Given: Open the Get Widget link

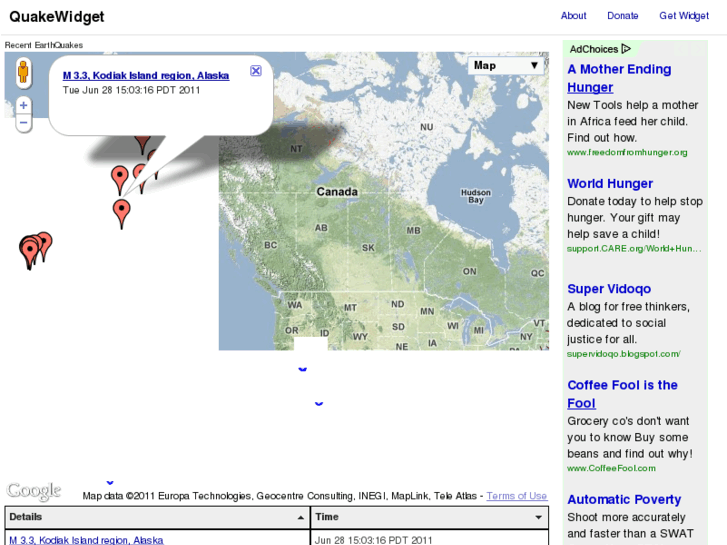Looking at the screenshot, I should click(x=684, y=16).
